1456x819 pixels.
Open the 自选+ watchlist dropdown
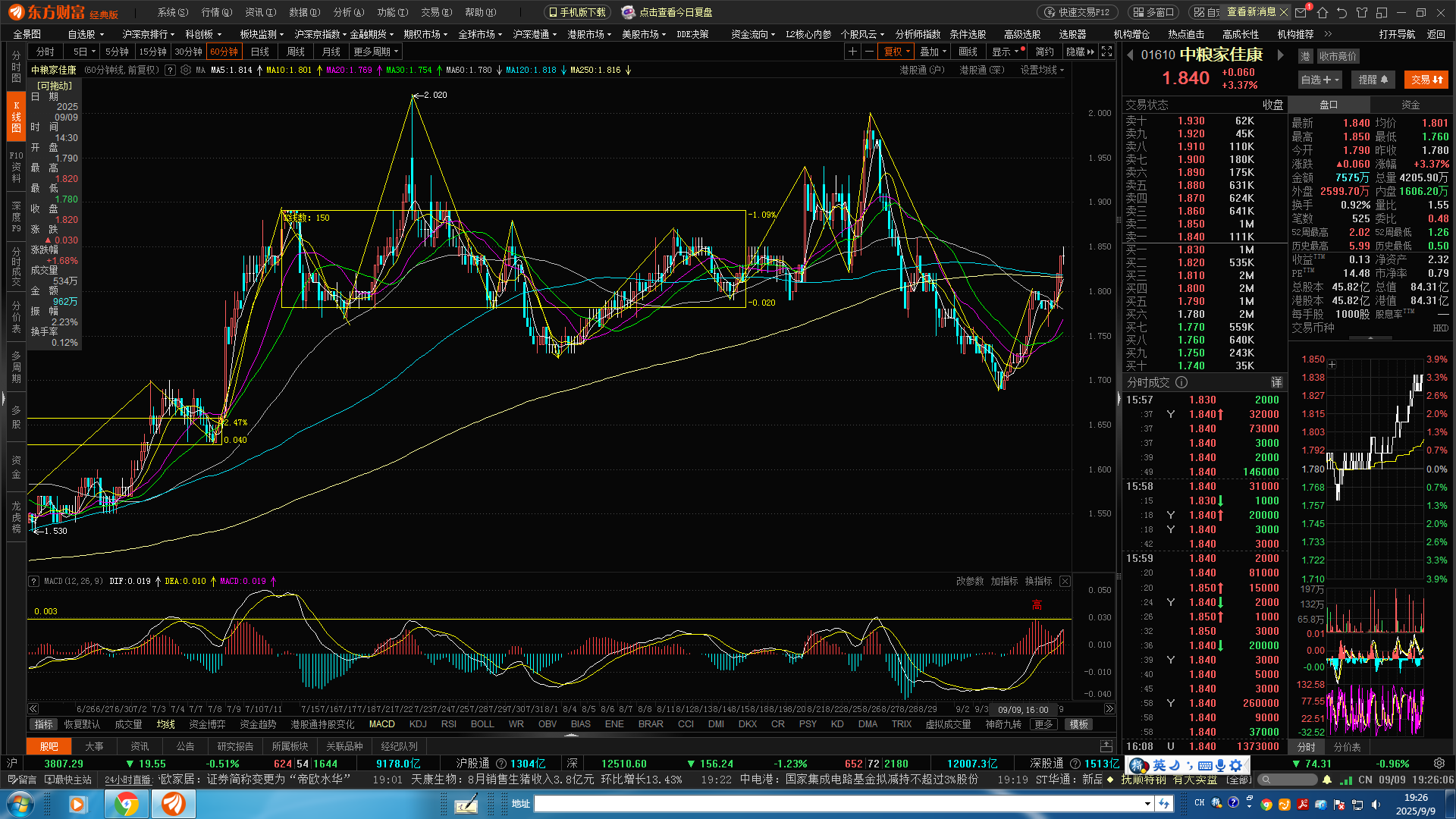(1320, 80)
